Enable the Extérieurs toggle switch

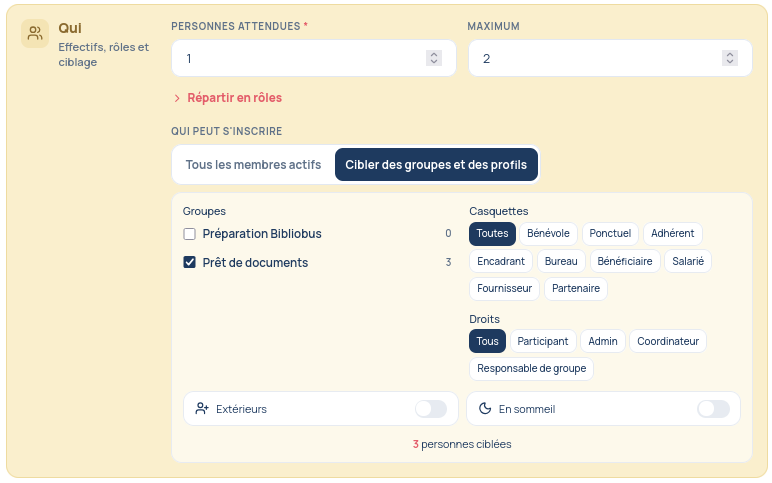point(431,409)
